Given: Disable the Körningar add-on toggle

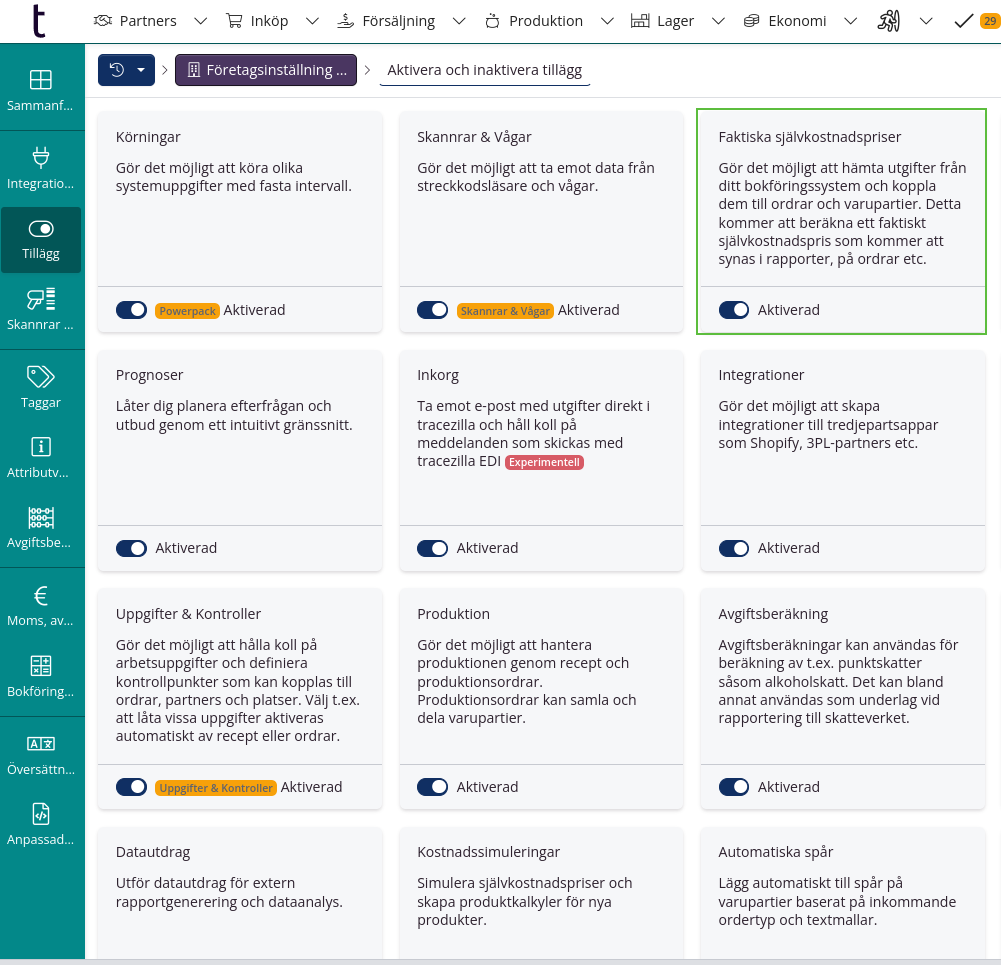Looking at the screenshot, I should (131, 310).
